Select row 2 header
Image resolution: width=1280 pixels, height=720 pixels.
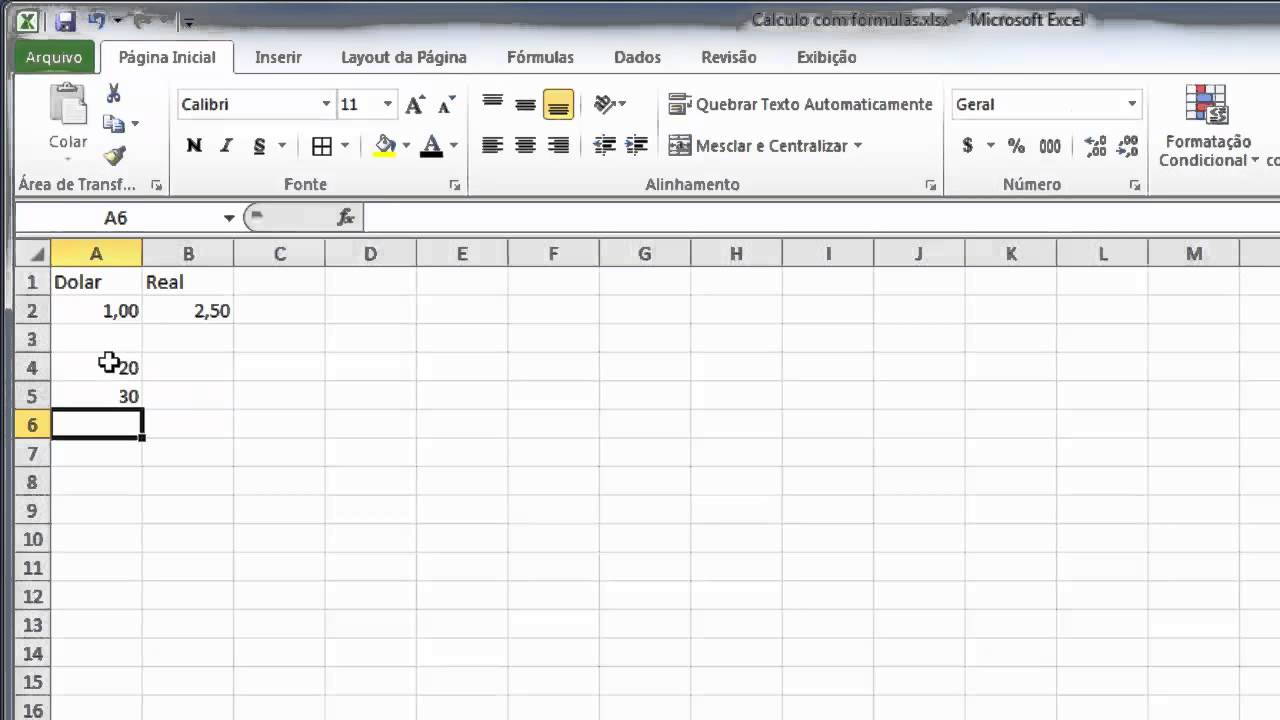[x=33, y=311]
